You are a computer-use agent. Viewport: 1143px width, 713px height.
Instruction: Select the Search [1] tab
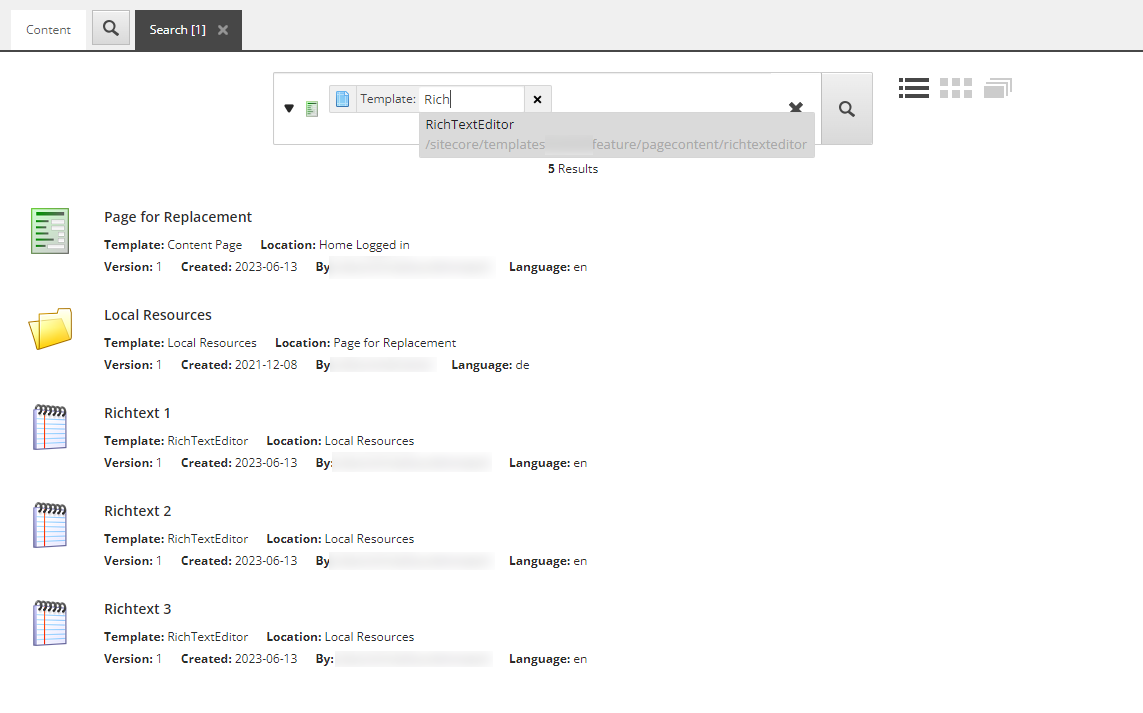[x=177, y=30]
